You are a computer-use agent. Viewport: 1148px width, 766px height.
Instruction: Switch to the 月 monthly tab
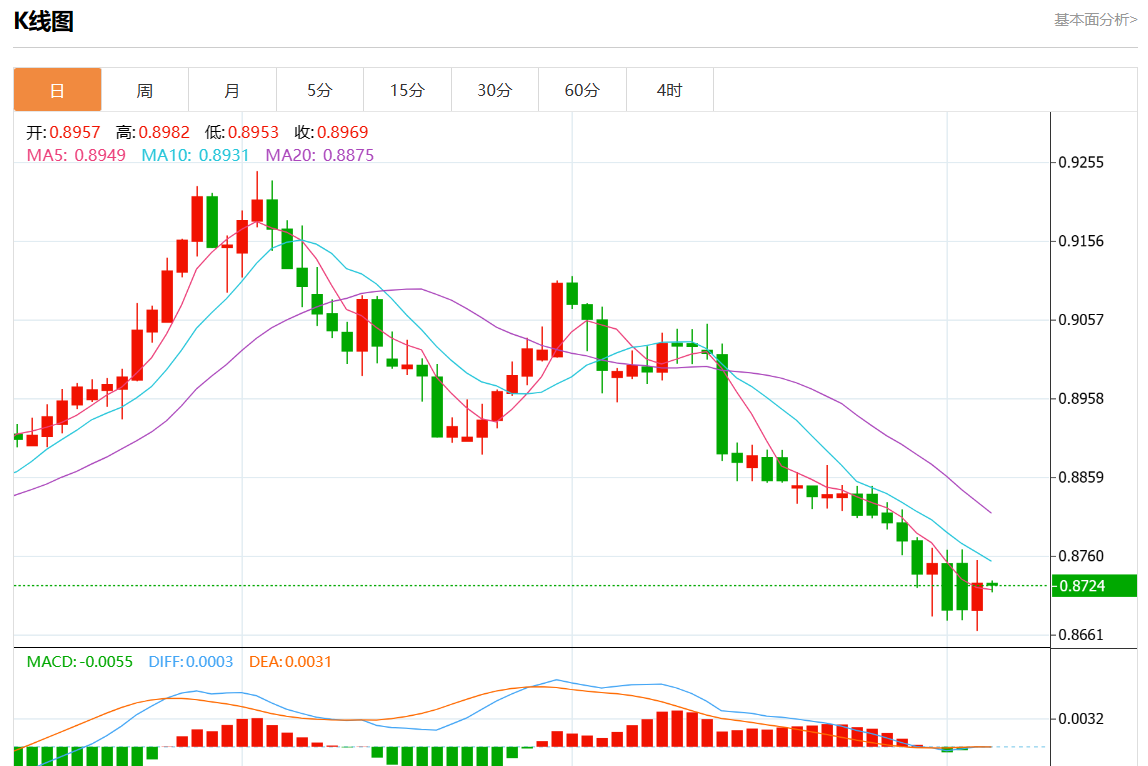232,90
